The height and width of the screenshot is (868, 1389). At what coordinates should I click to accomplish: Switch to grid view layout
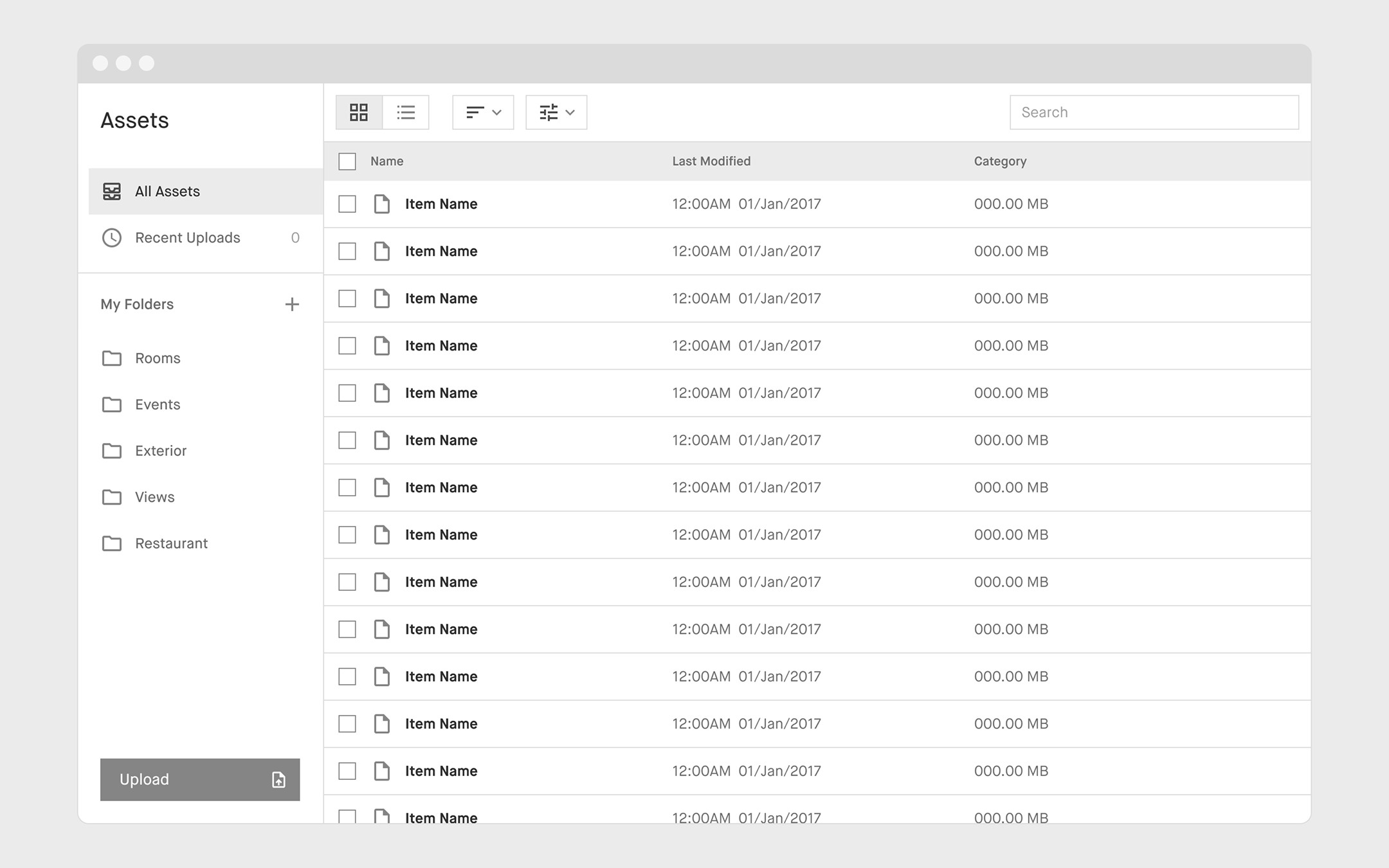tap(358, 112)
